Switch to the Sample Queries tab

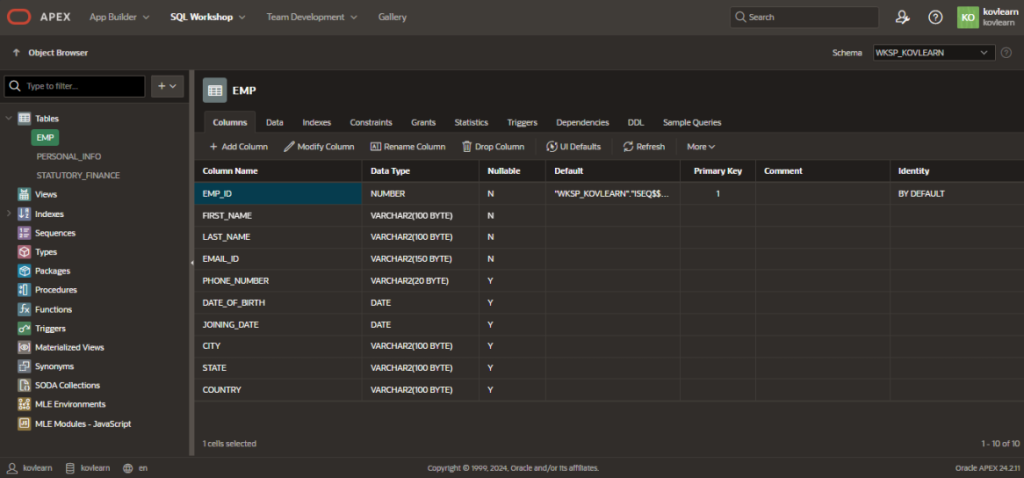[692, 122]
